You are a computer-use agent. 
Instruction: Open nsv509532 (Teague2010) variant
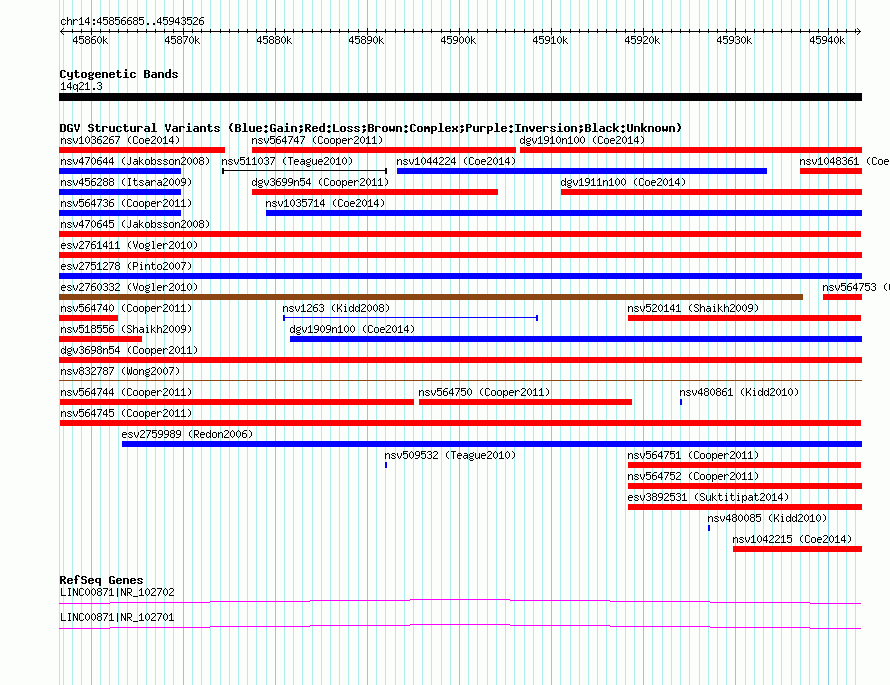386,465
